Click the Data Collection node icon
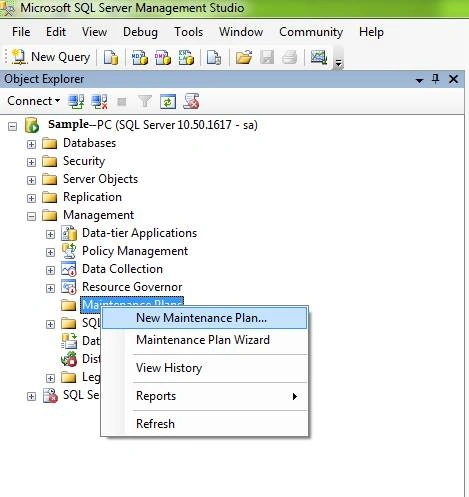This screenshot has width=469, height=497. coord(69,269)
